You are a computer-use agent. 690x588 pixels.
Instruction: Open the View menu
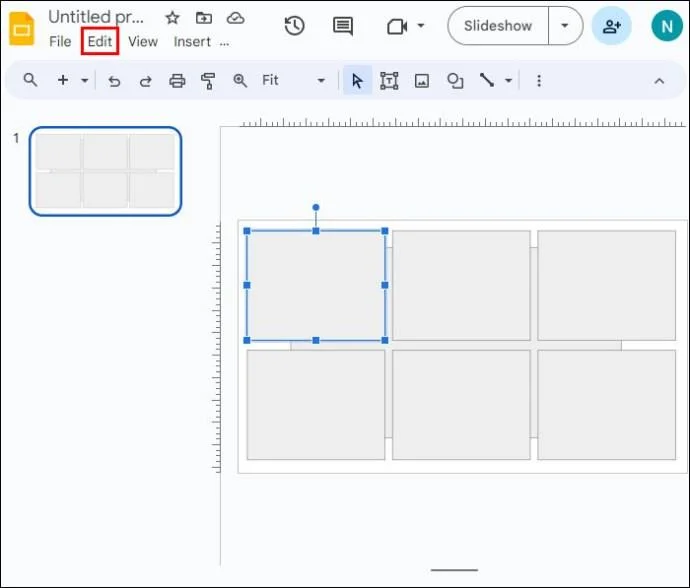tap(143, 42)
